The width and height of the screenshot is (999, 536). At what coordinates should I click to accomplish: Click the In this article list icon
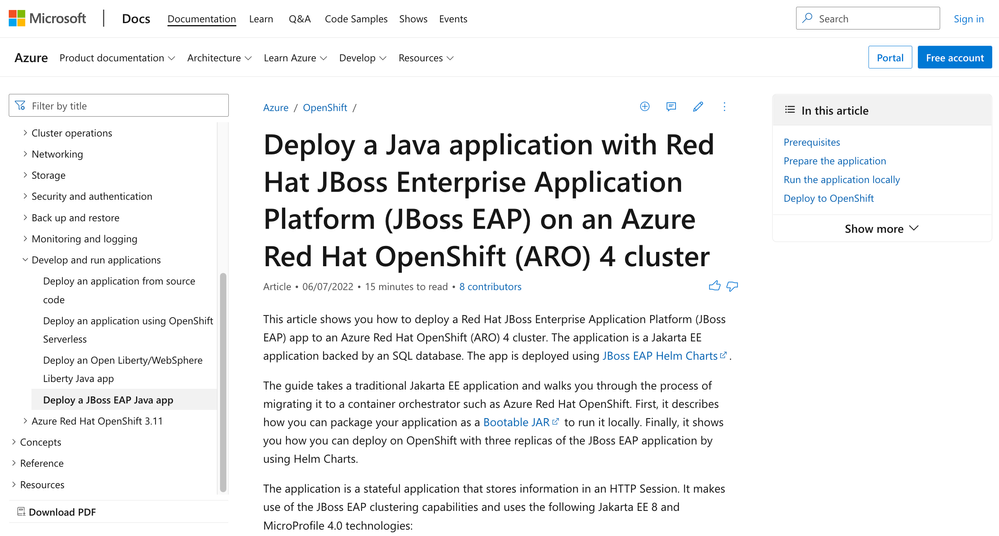click(x=789, y=110)
